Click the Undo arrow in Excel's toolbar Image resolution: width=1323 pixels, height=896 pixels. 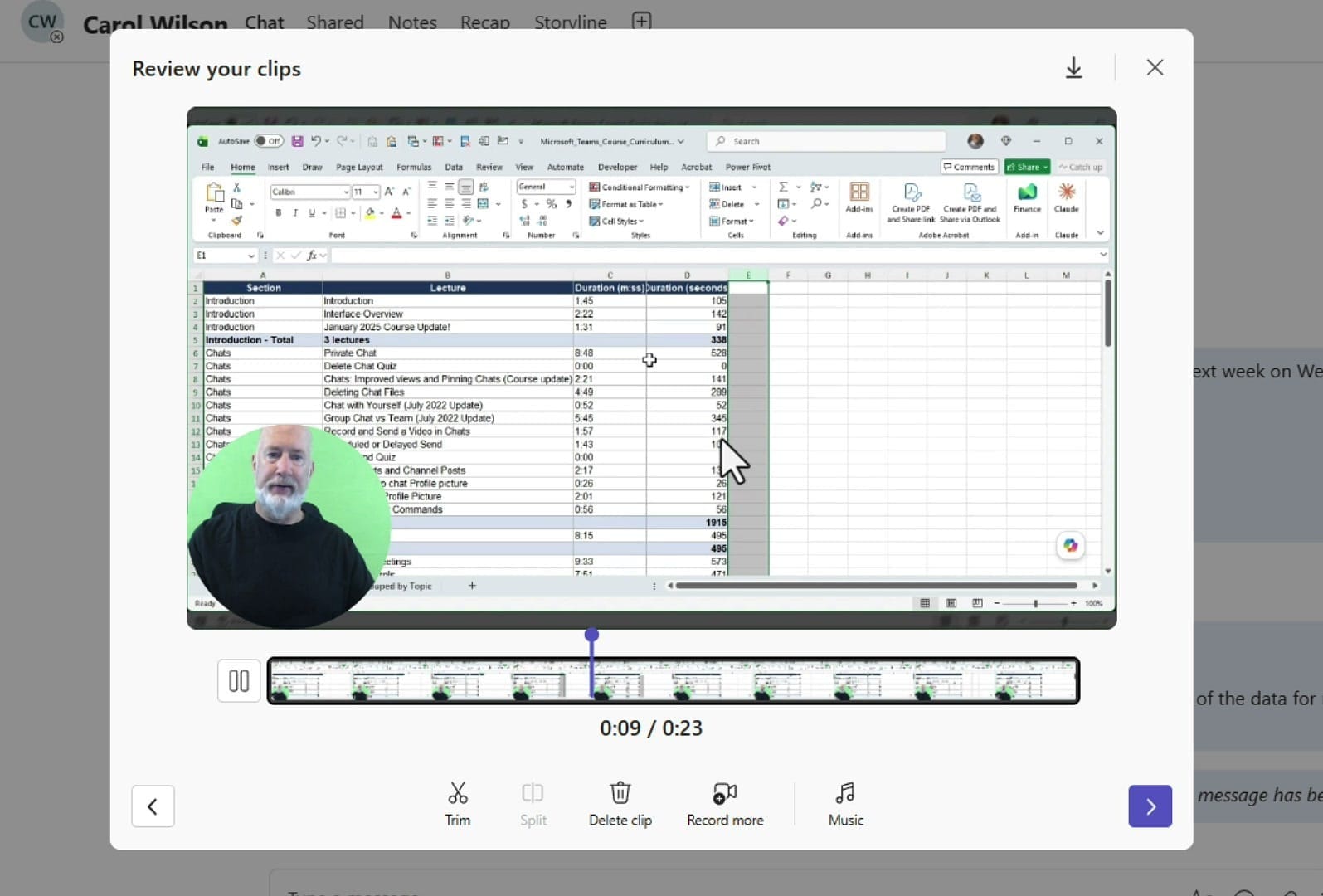click(315, 141)
